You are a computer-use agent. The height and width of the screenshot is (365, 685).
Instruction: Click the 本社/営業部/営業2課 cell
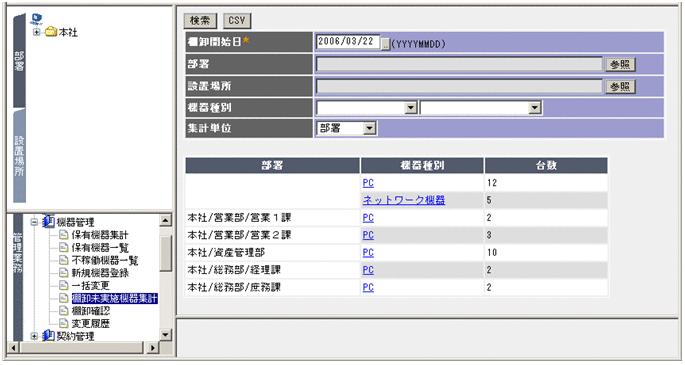click(x=273, y=235)
